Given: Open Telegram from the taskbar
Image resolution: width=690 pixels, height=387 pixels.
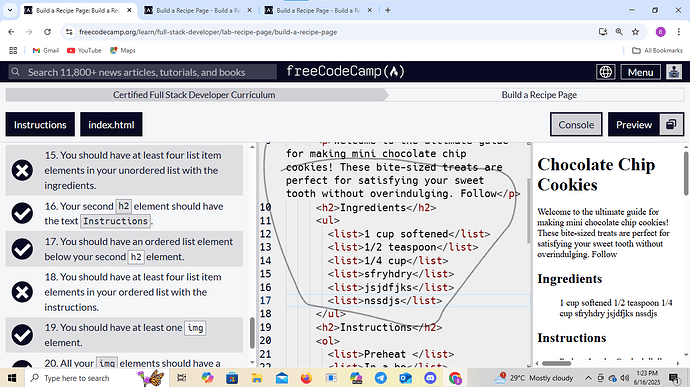Looking at the screenshot, I should click(381, 378).
